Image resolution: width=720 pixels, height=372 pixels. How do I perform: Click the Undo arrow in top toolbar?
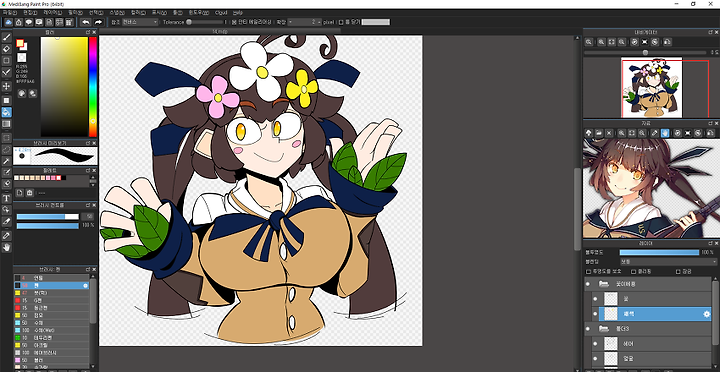[x=86, y=22]
